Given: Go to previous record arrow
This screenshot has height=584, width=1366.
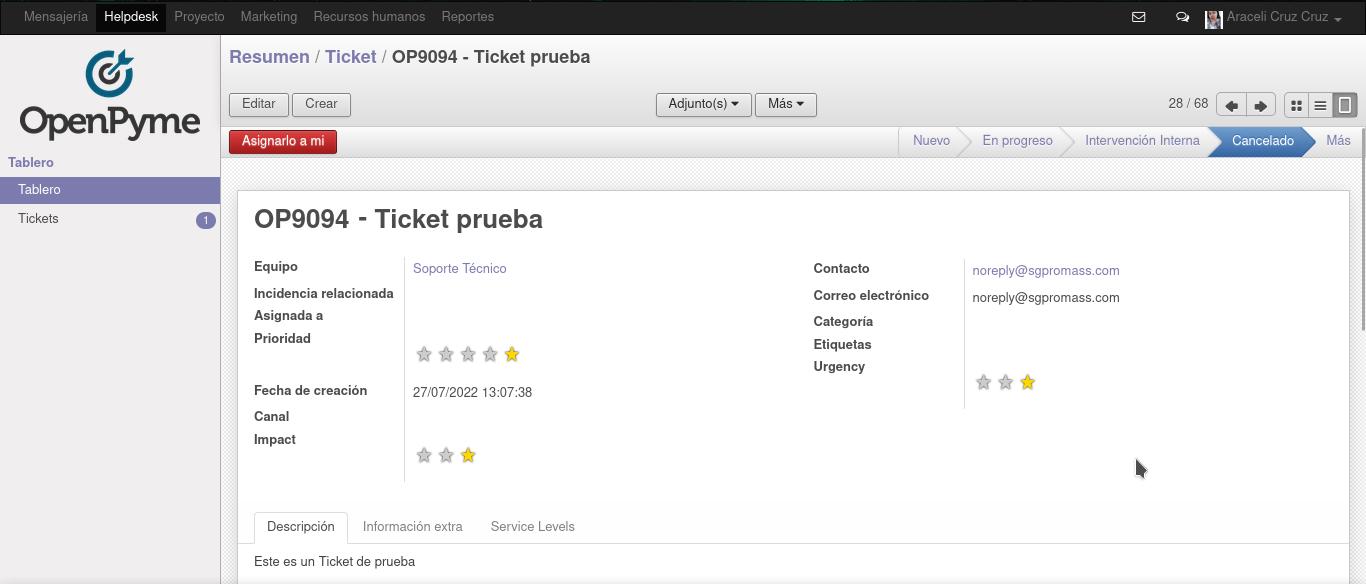Looking at the screenshot, I should pos(1231,104).
